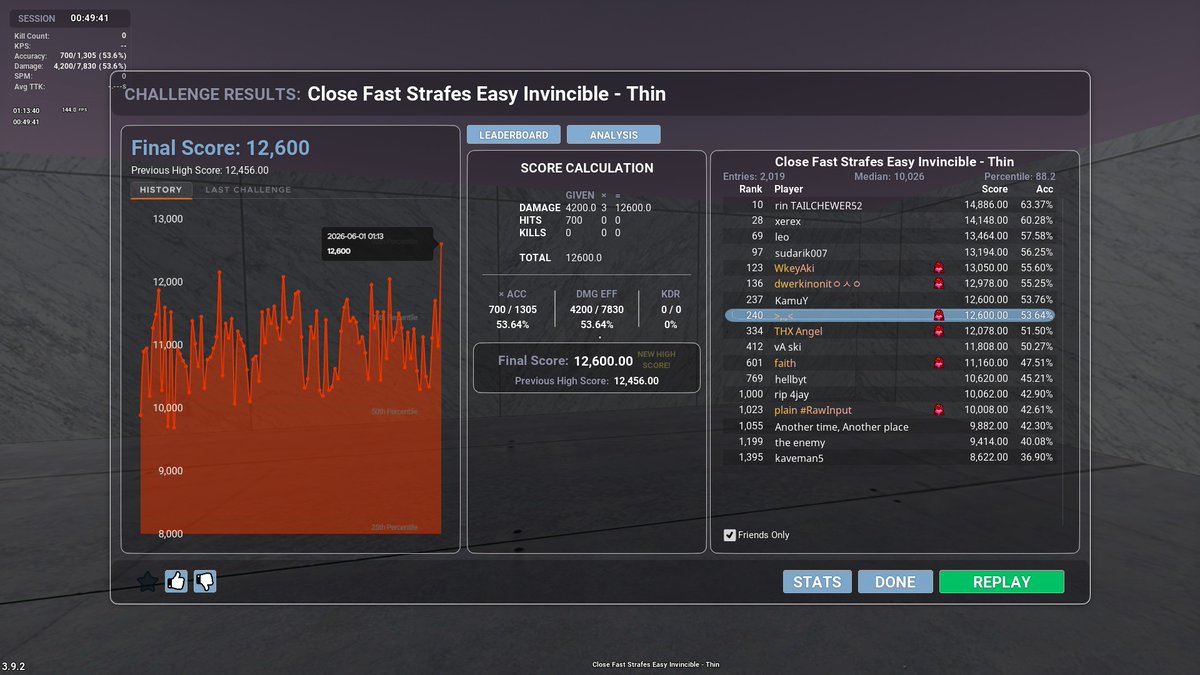
Task: Select player WkeyAki in the leaderboard
Action: (x=797, y=268)
